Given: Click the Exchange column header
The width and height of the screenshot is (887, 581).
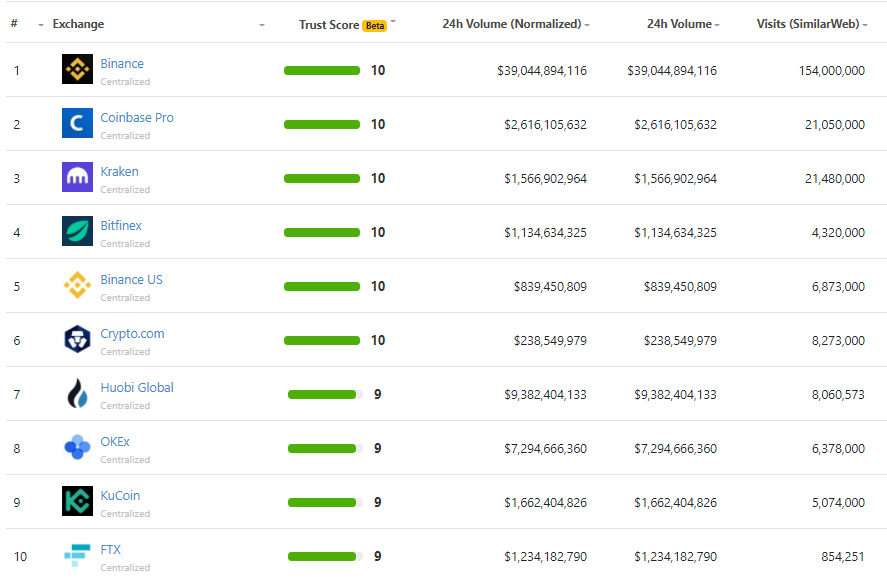Looking at the screenshot, I should 78,24.
